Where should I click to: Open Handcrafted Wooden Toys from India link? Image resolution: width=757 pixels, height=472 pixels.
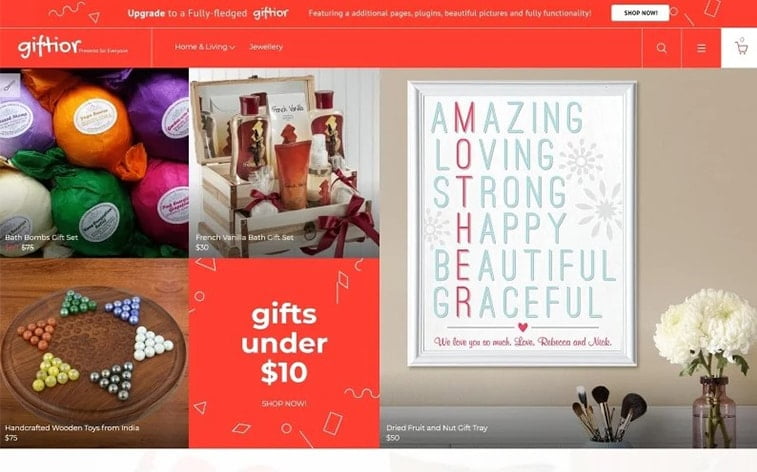pos(72,428)
